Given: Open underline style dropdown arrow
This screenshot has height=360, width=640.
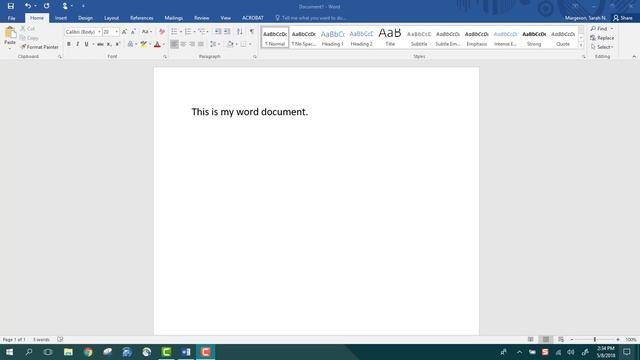Looking at the screenshot, I should [93, 44].
